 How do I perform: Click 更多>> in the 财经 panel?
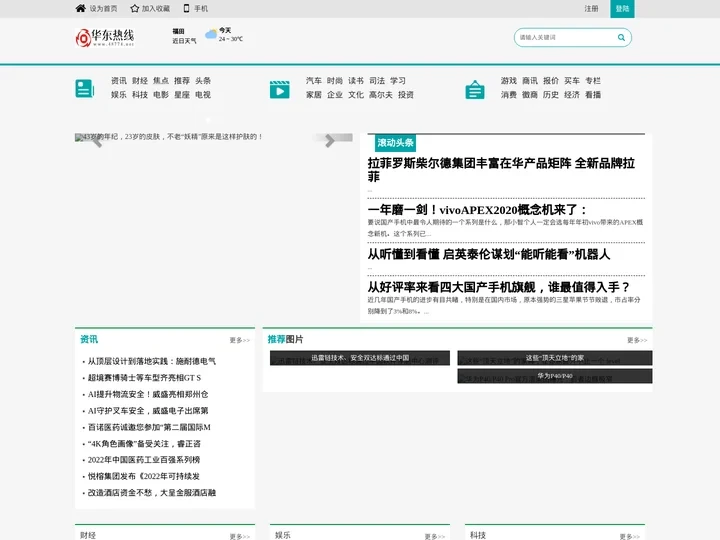[240, 536]
